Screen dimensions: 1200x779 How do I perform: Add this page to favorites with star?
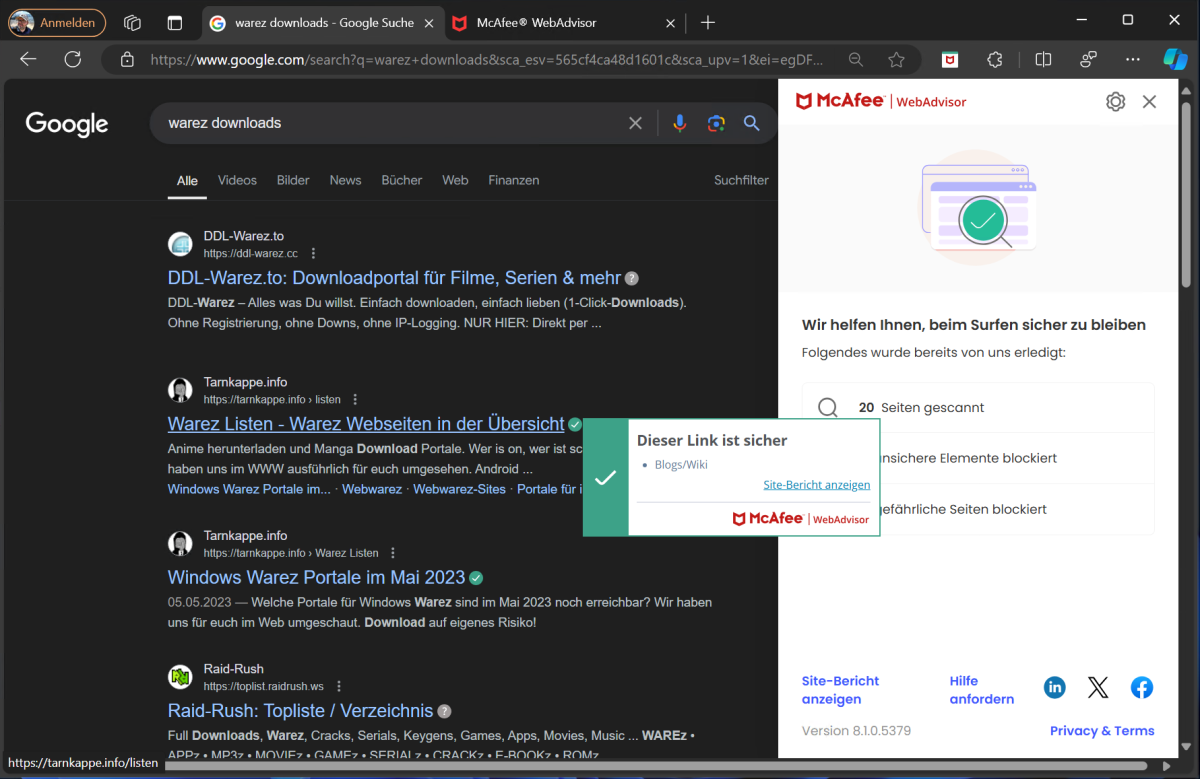click(896, 60)
